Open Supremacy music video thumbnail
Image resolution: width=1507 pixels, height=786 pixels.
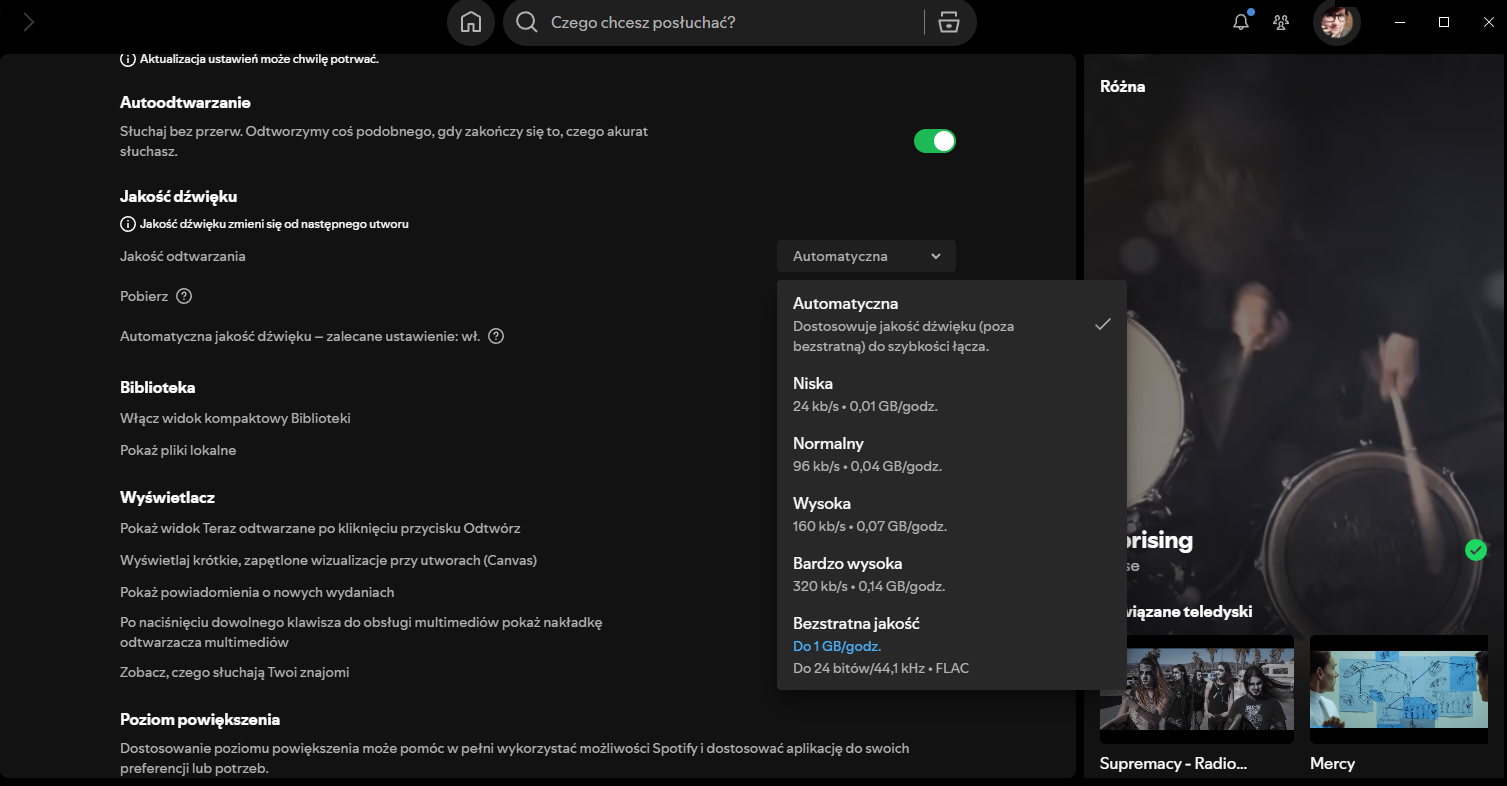pos(1196,687)
